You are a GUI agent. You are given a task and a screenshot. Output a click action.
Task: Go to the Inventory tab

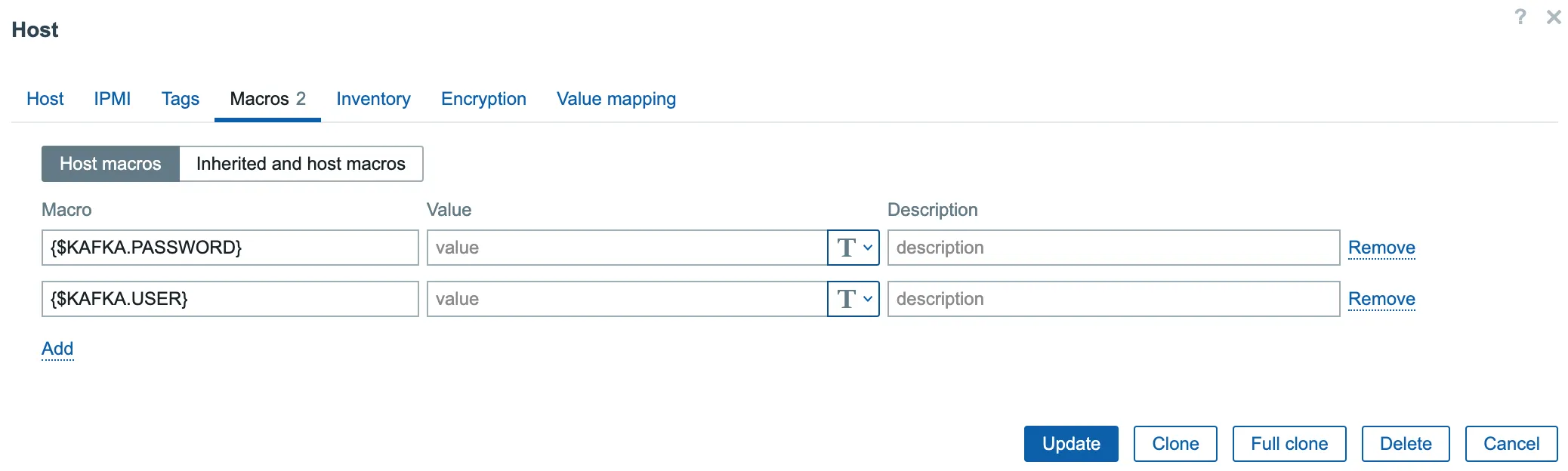[373, 99]
